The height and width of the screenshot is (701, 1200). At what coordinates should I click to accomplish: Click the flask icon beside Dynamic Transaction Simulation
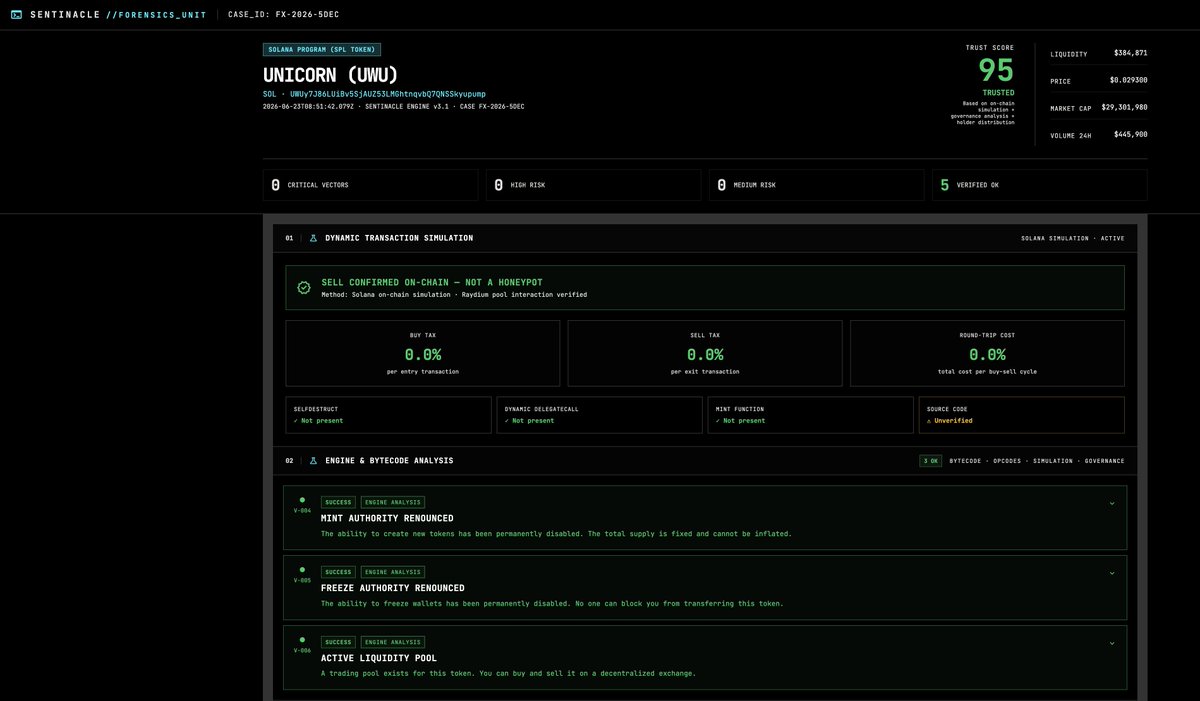[x=313, y=238]
